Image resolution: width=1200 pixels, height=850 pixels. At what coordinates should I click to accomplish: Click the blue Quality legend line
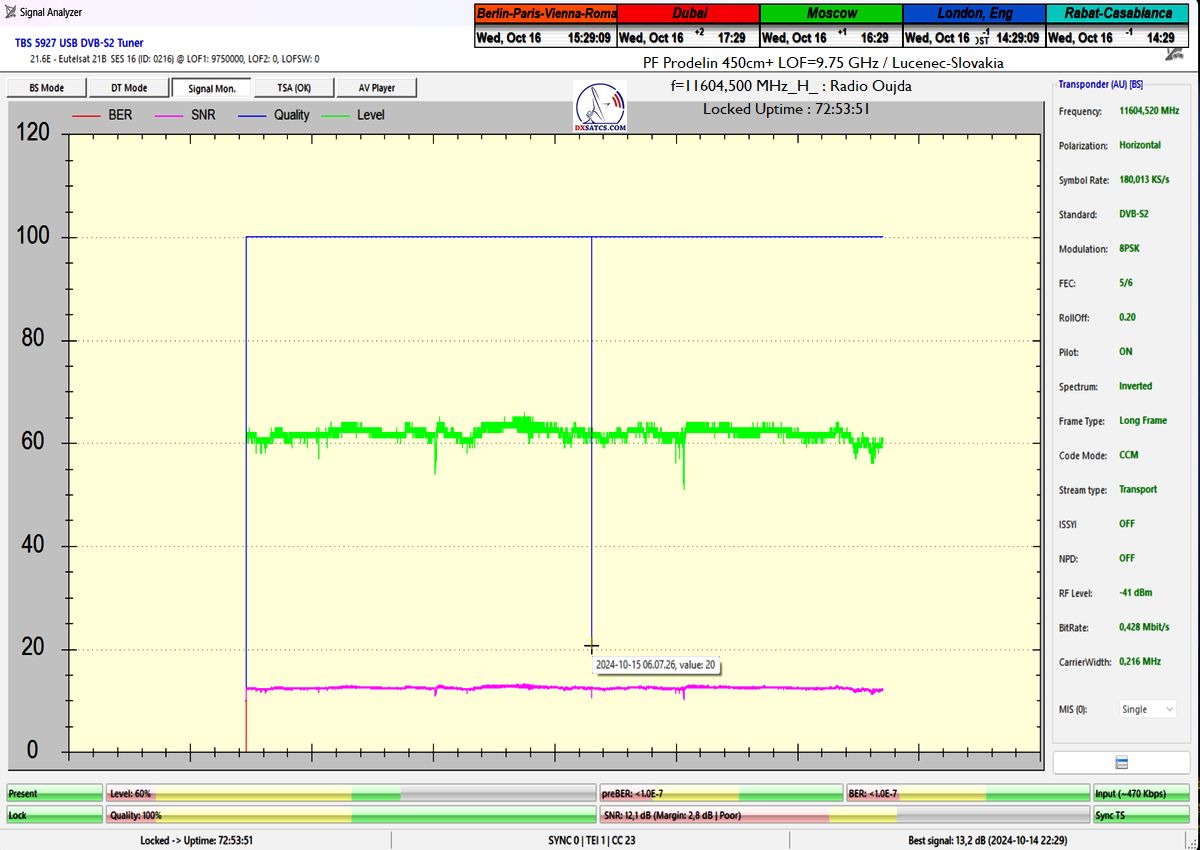[252, 115]
